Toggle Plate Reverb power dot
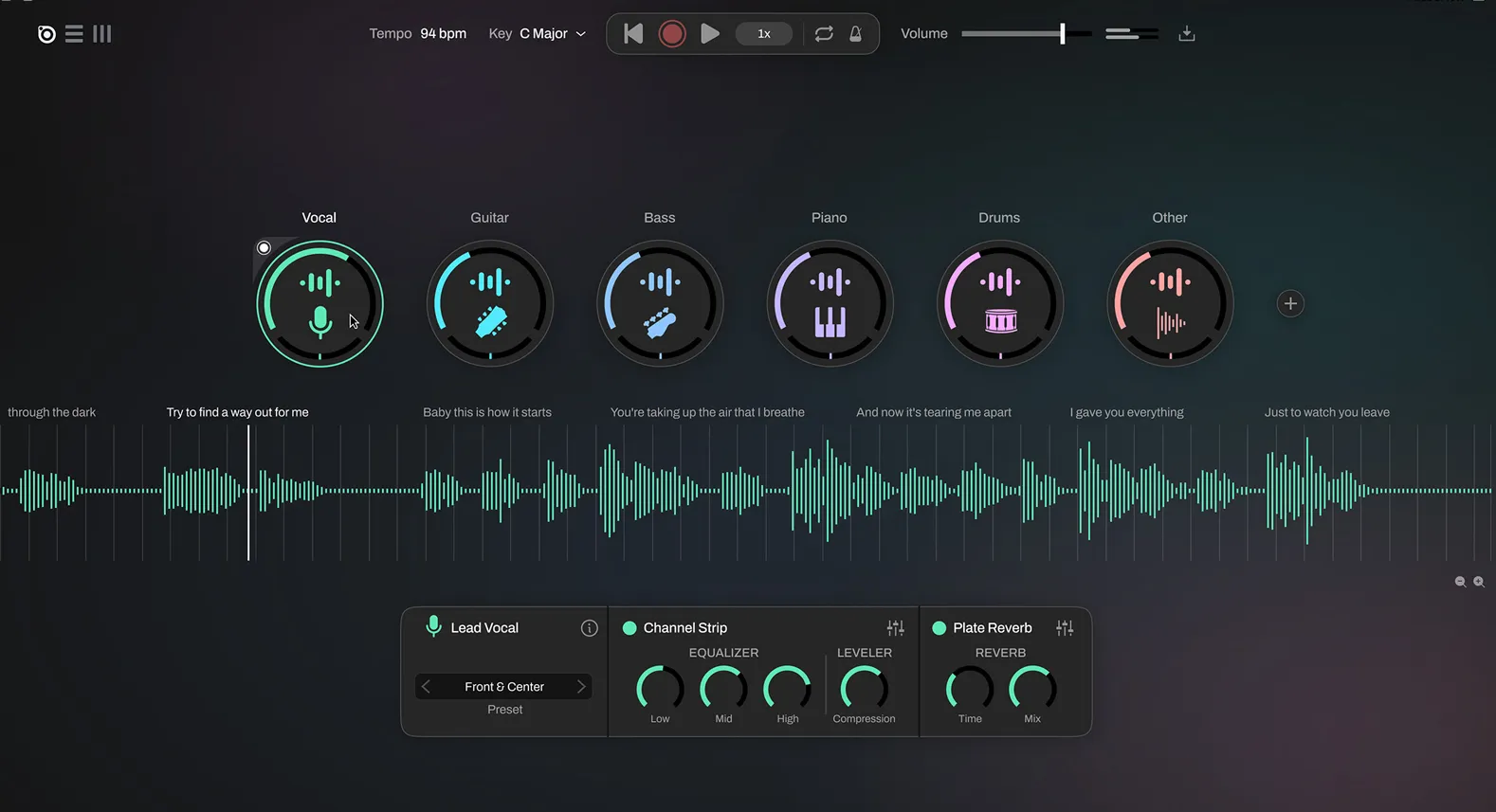 (x=940, y=628)
